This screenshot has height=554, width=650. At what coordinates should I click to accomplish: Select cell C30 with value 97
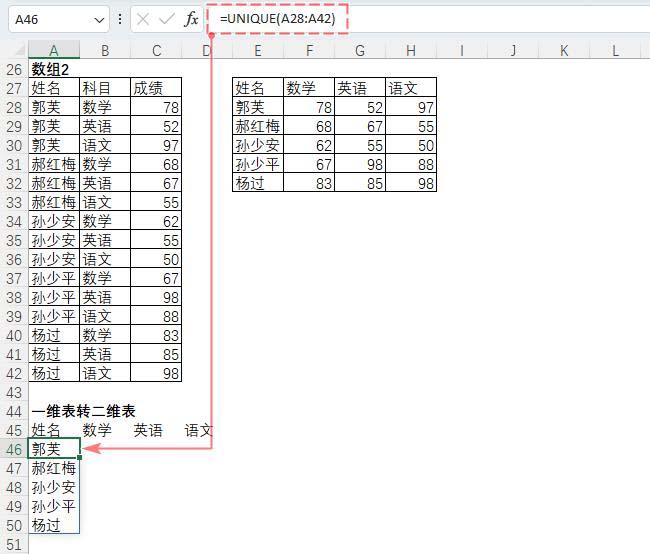[156, 146]
